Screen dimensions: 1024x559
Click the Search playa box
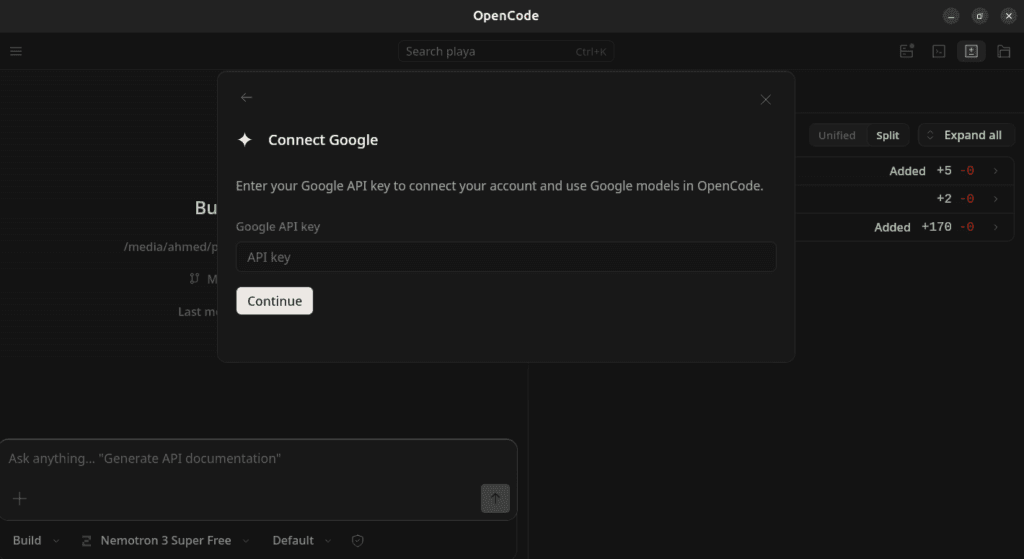[506, 51]
